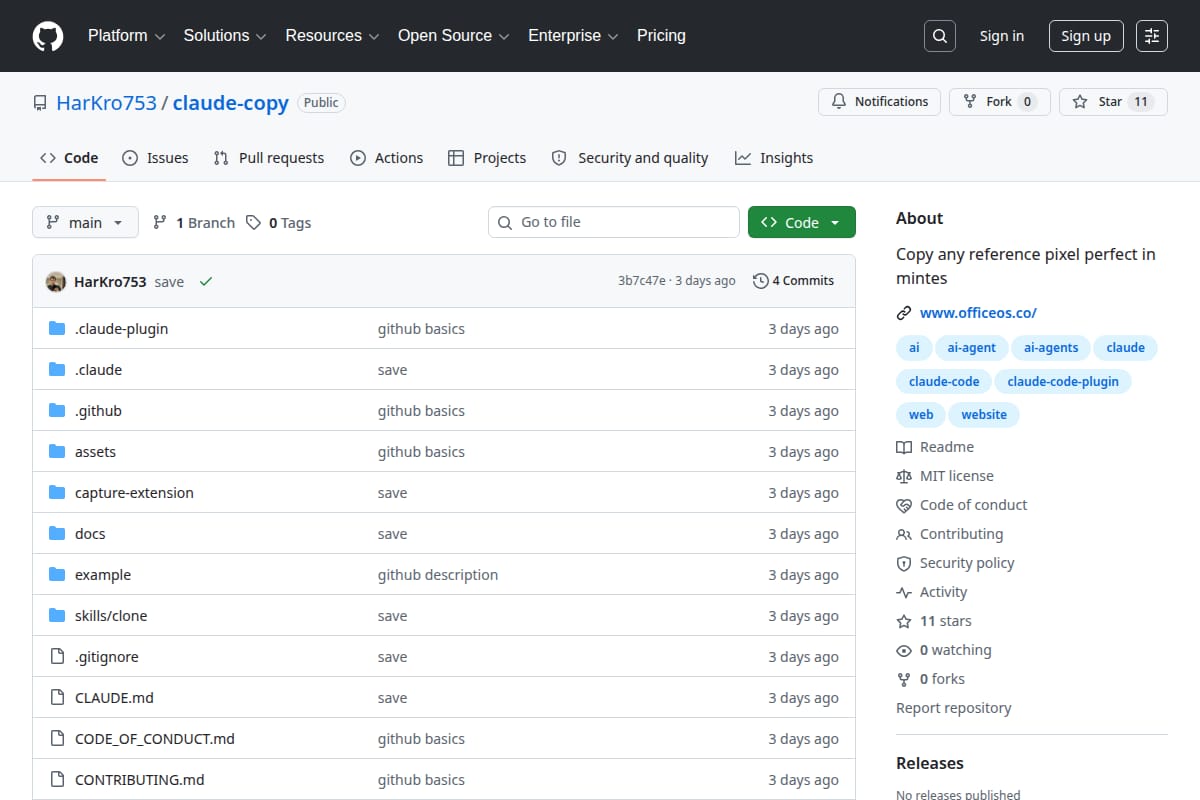Click the CLAUDE.md file icon
This screenshot has height=800, width=1200.
coord(57,698)
